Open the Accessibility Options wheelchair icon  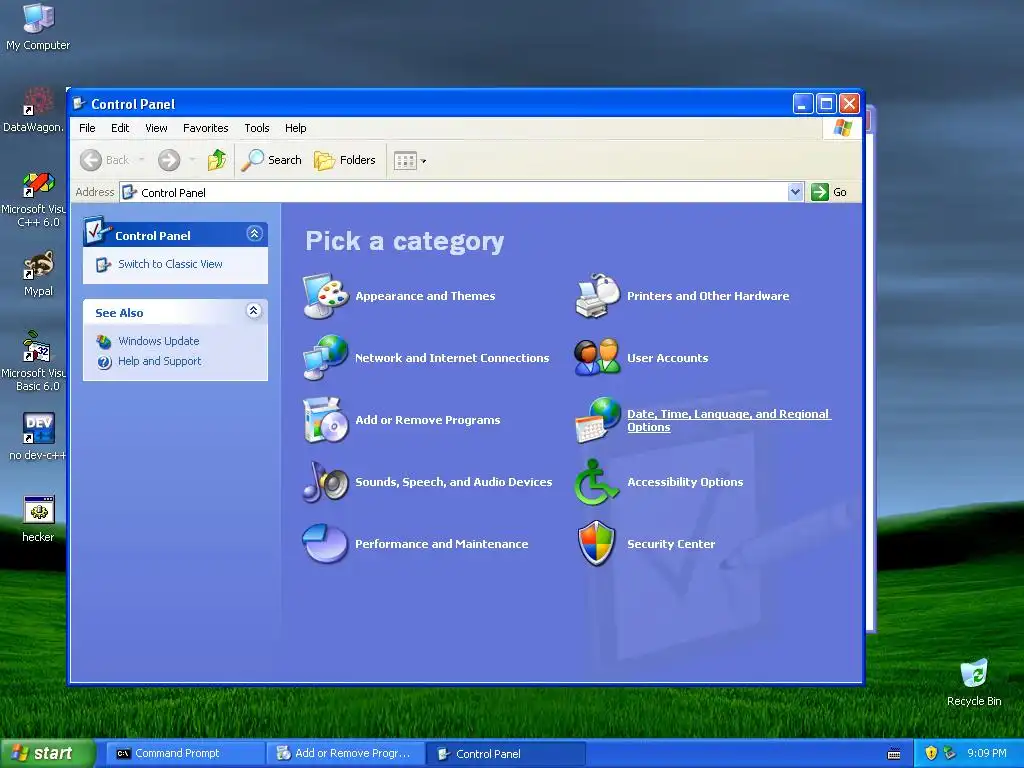point(596,482)
